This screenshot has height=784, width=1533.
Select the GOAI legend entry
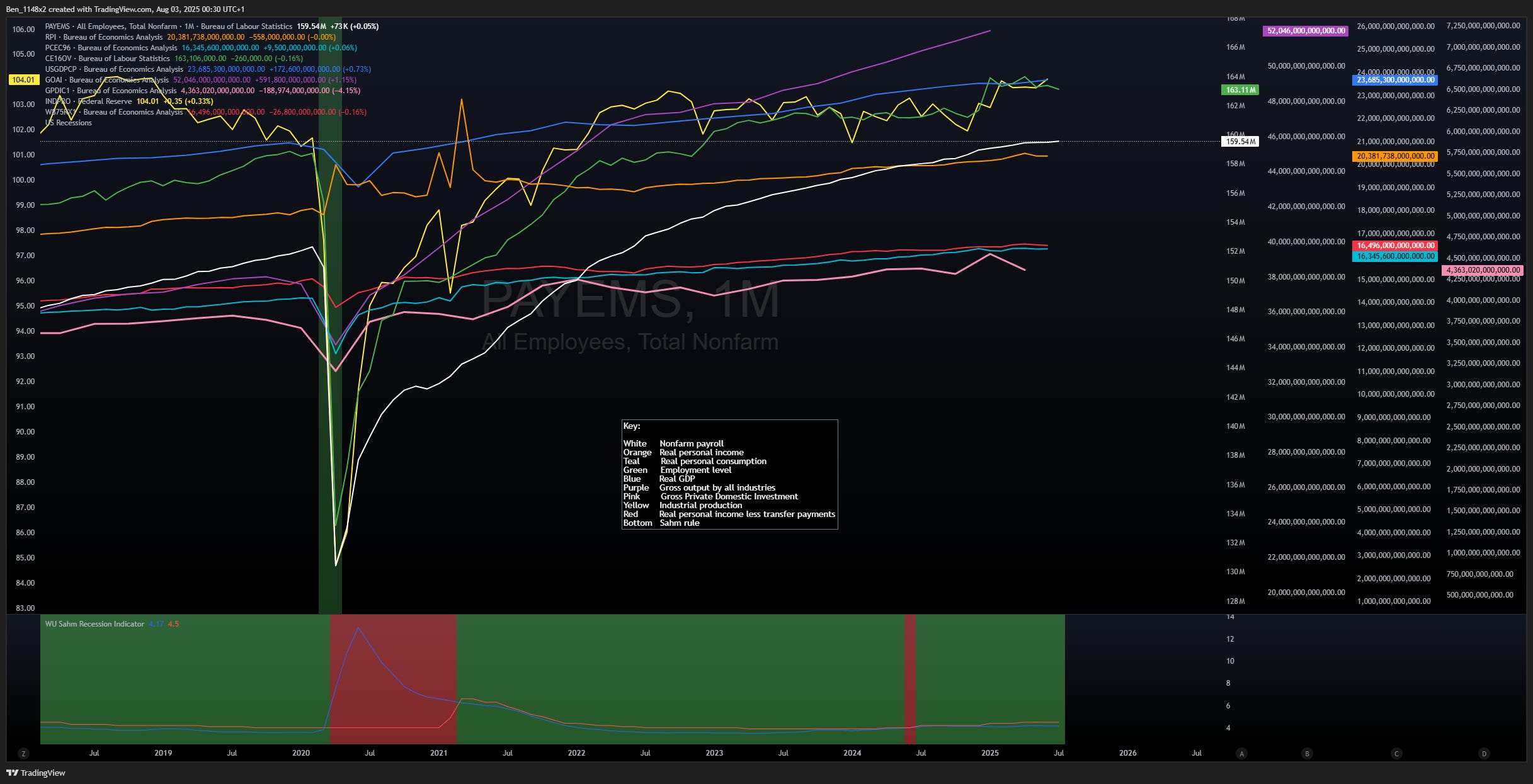(x=54, y=80)
